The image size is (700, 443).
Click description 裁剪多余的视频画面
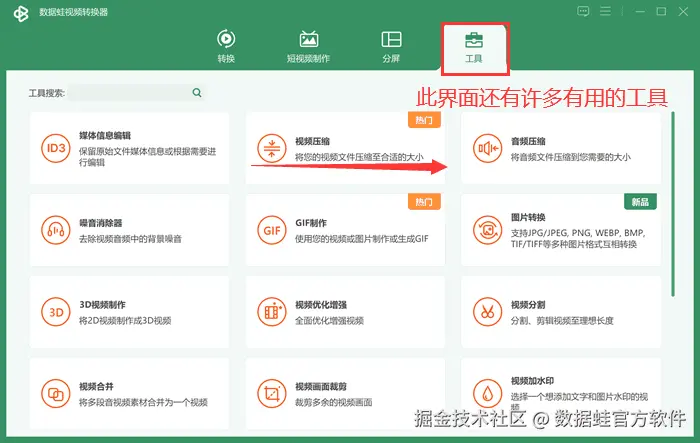pos(333,402)
